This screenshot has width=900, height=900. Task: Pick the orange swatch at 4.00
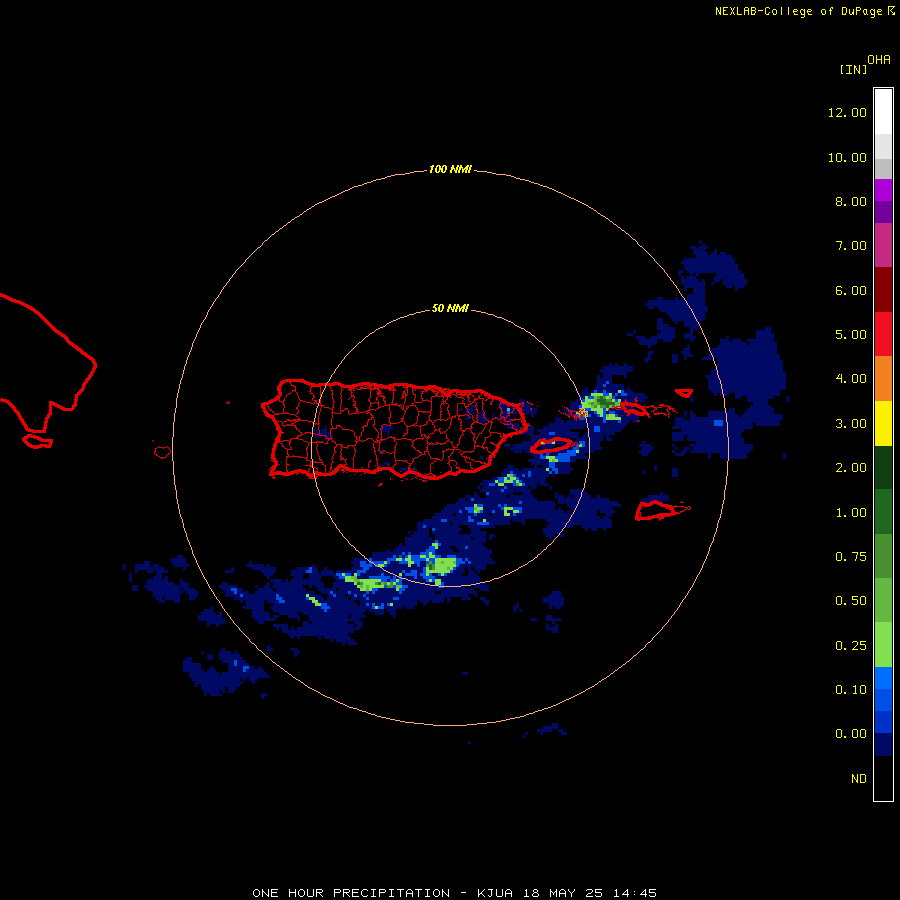pos(883,379)
